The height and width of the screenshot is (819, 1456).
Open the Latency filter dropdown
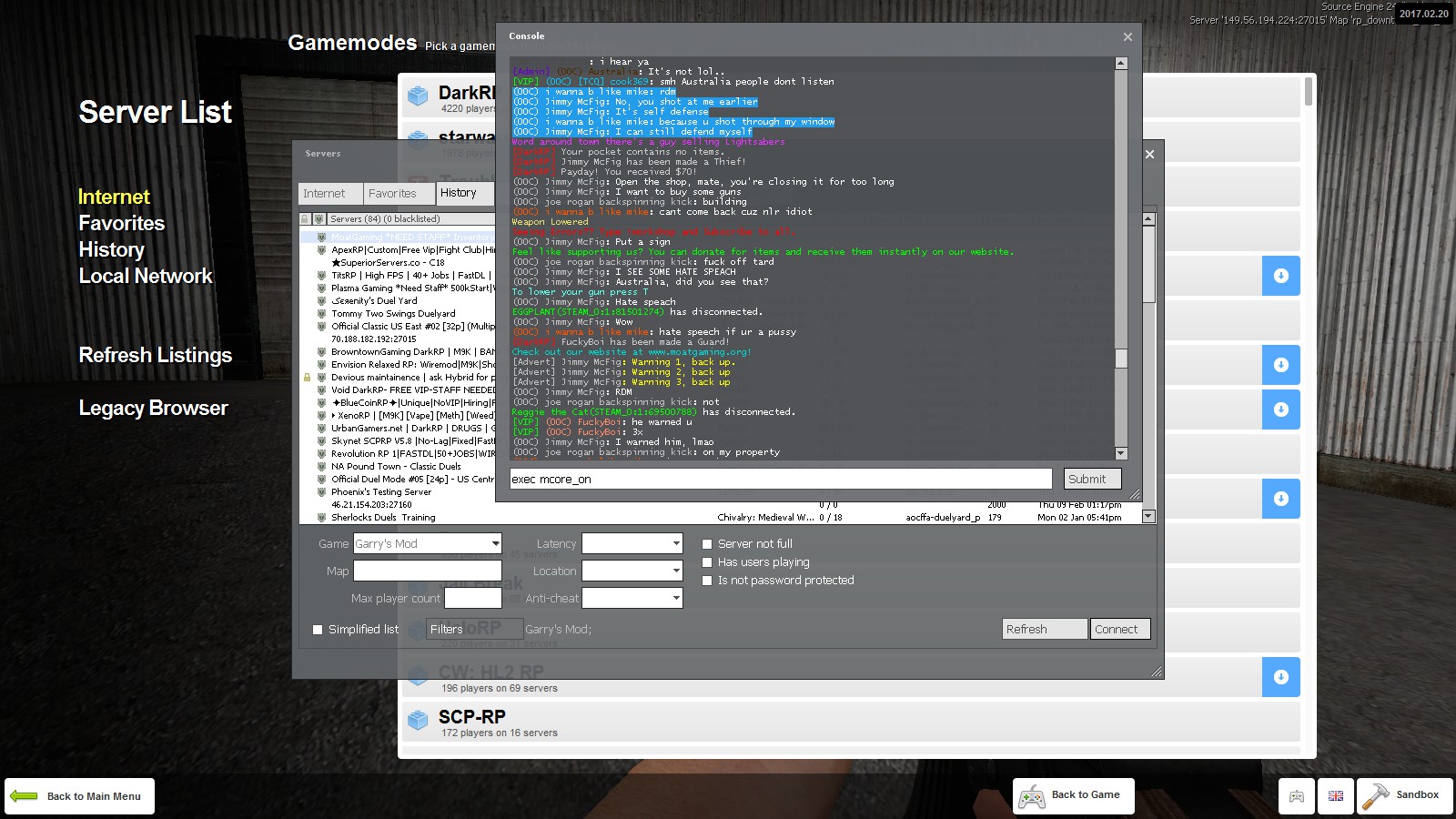coord(632,544)
